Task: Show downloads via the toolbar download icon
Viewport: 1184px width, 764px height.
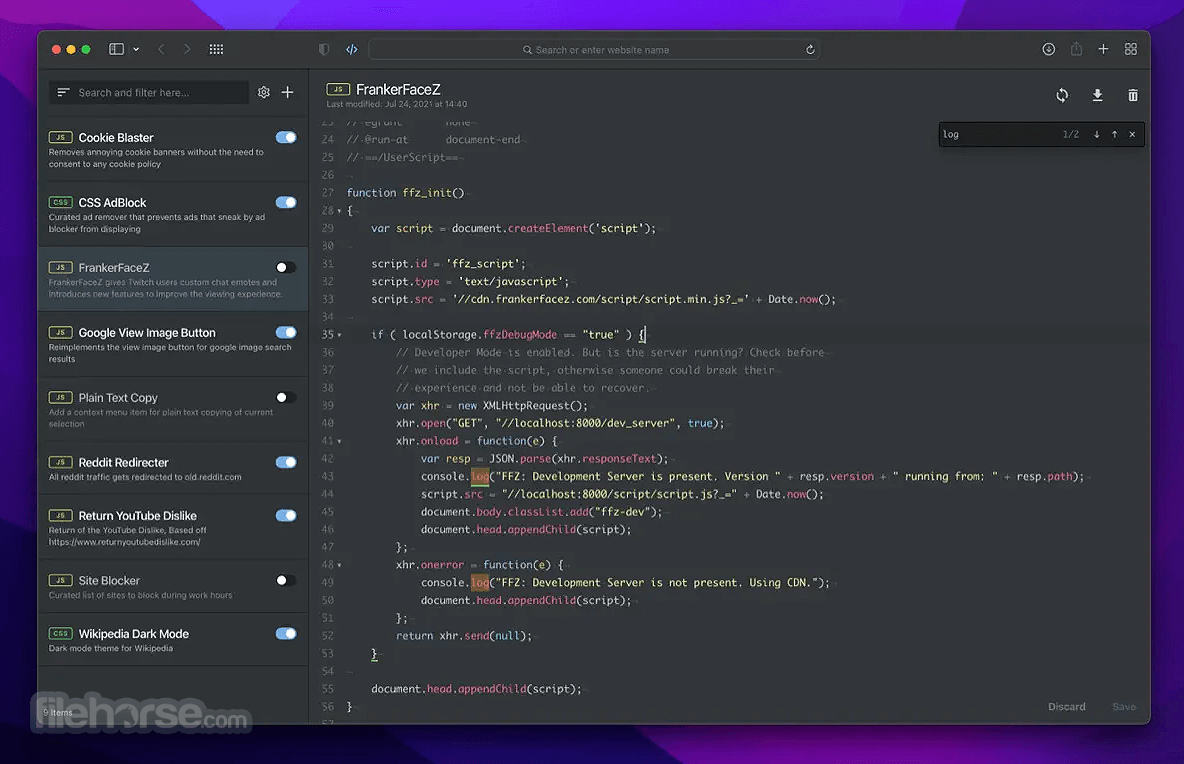Action: 1049,49
